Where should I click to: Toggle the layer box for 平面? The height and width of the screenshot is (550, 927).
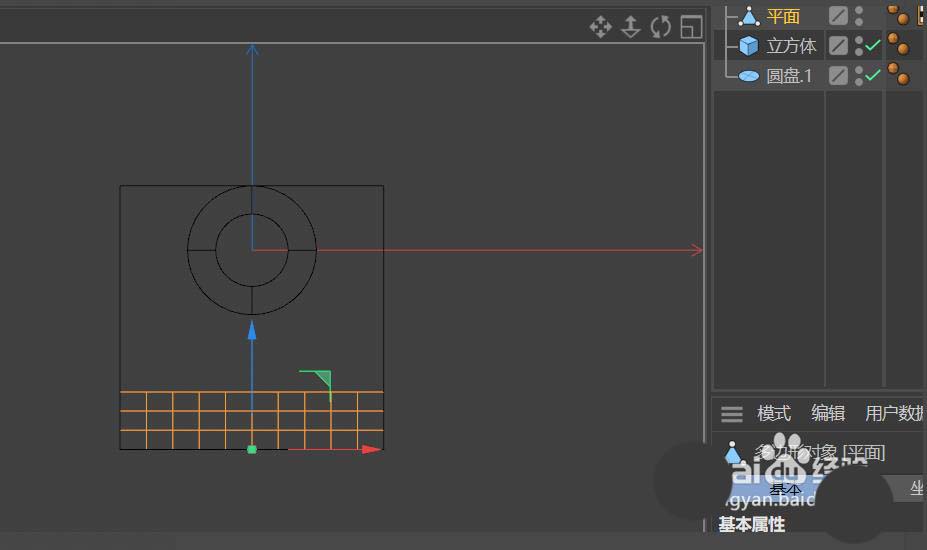[x=838, y=16]
